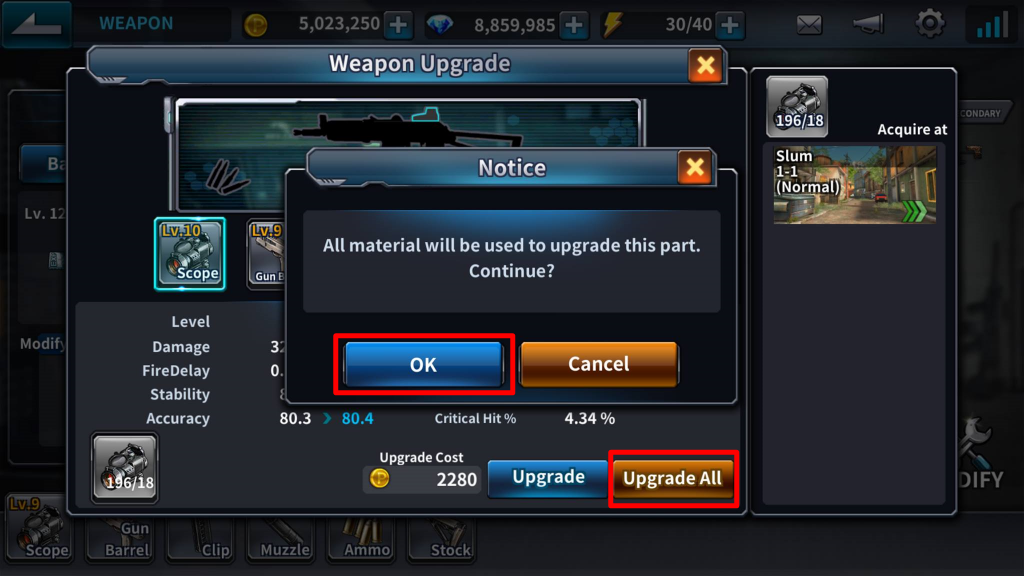Go back with the arrow button
The width and height of the screenshot is (1024, 576).
pos(37,24)
